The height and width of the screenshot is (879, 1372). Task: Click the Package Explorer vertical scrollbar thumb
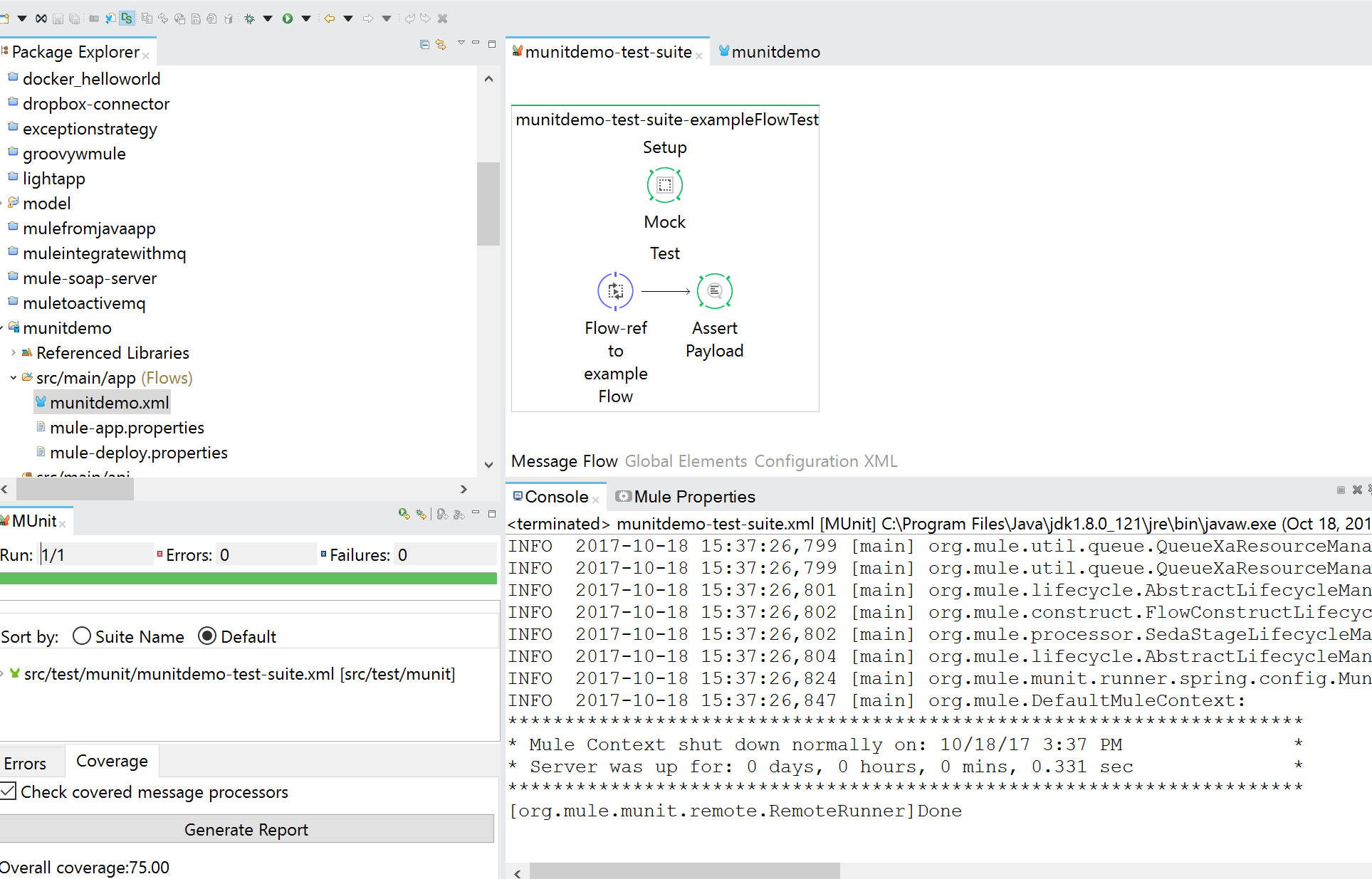coord(488,204)
